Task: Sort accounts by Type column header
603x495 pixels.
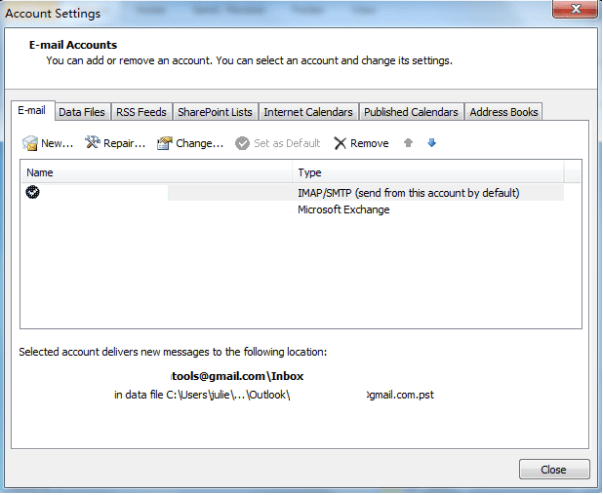Action: pos(428,172)
